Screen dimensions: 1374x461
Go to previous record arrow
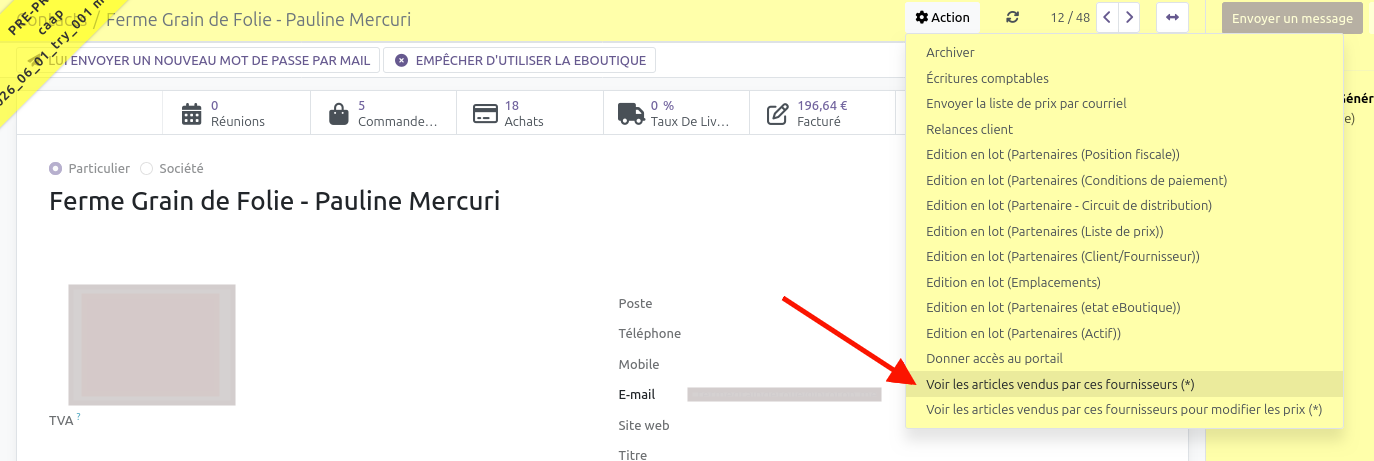pos(1108,17)
